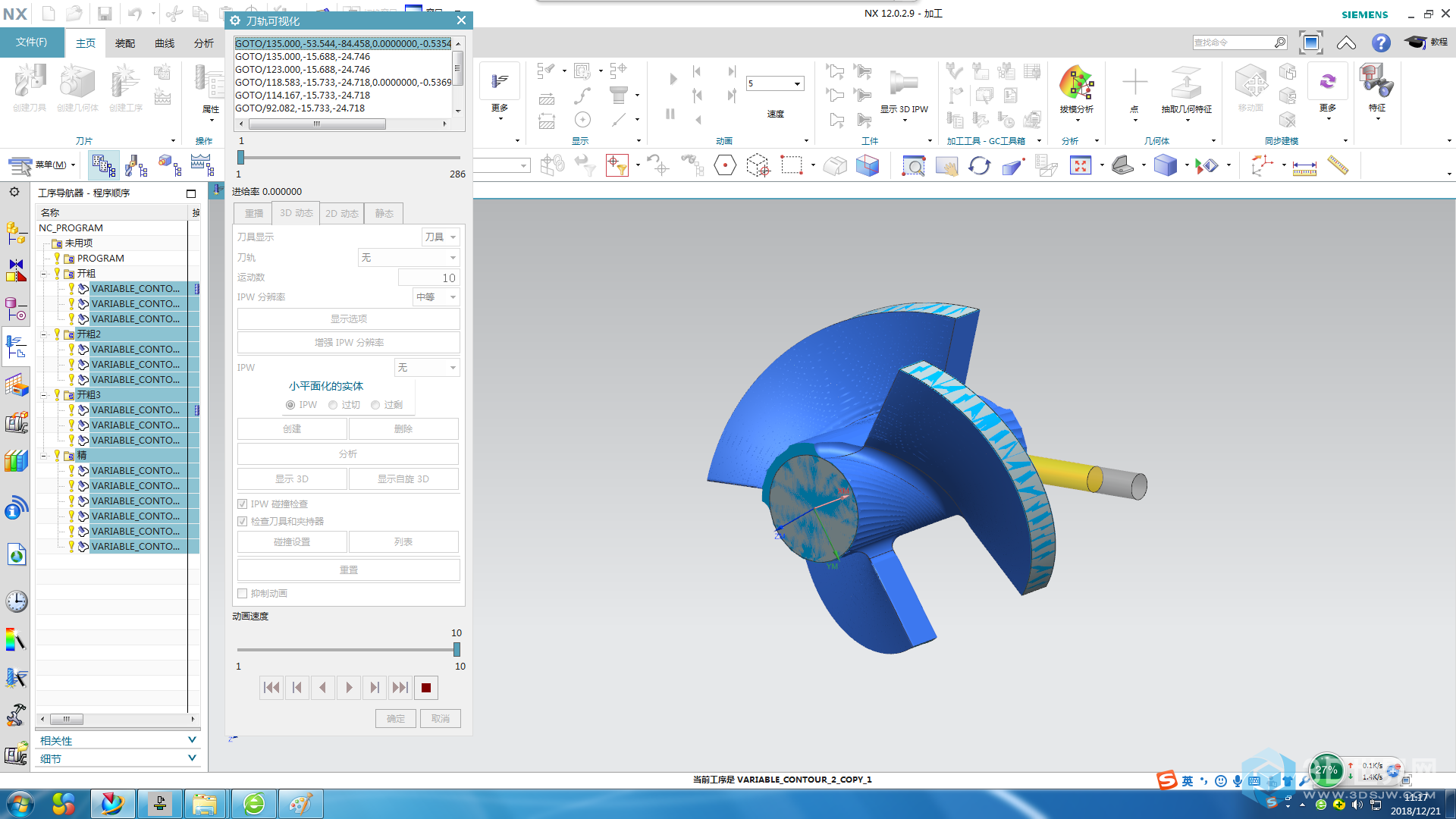Switch to the 2D 动态 tab
This screenshot has width=1456, height=819.
(x=342, y=213)
